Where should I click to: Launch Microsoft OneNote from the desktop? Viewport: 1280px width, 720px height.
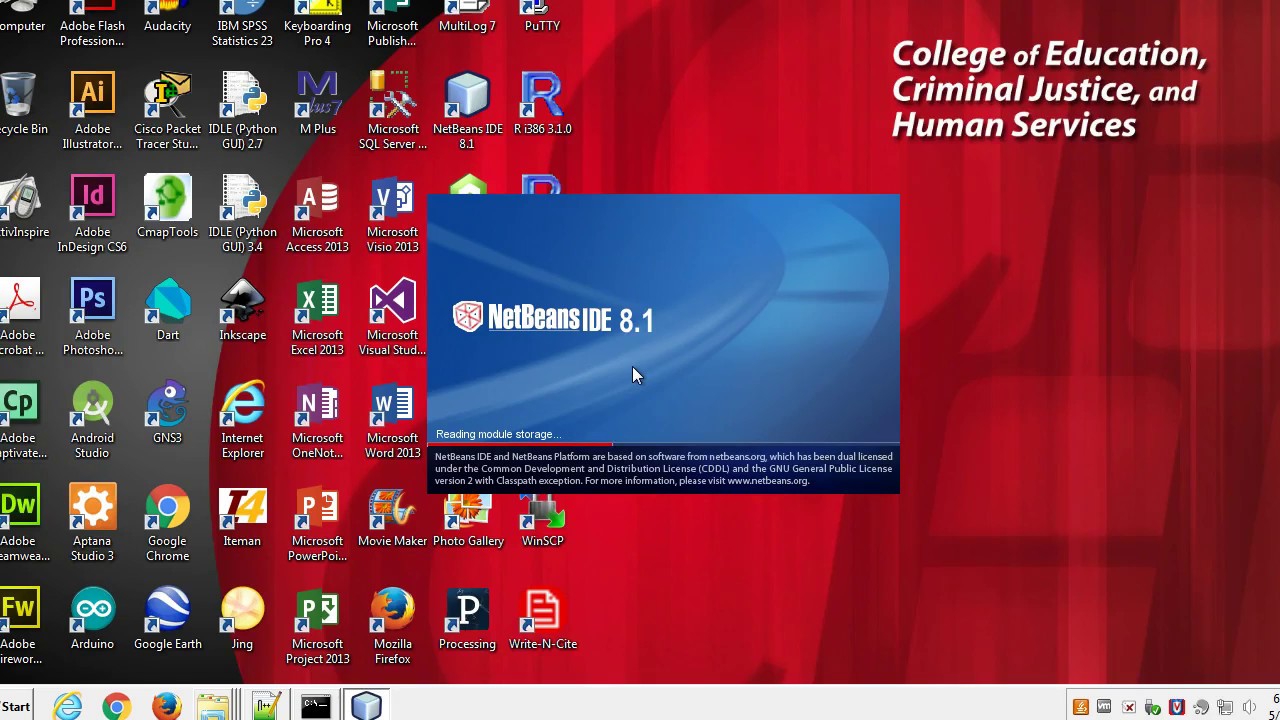tap(318, 419)
